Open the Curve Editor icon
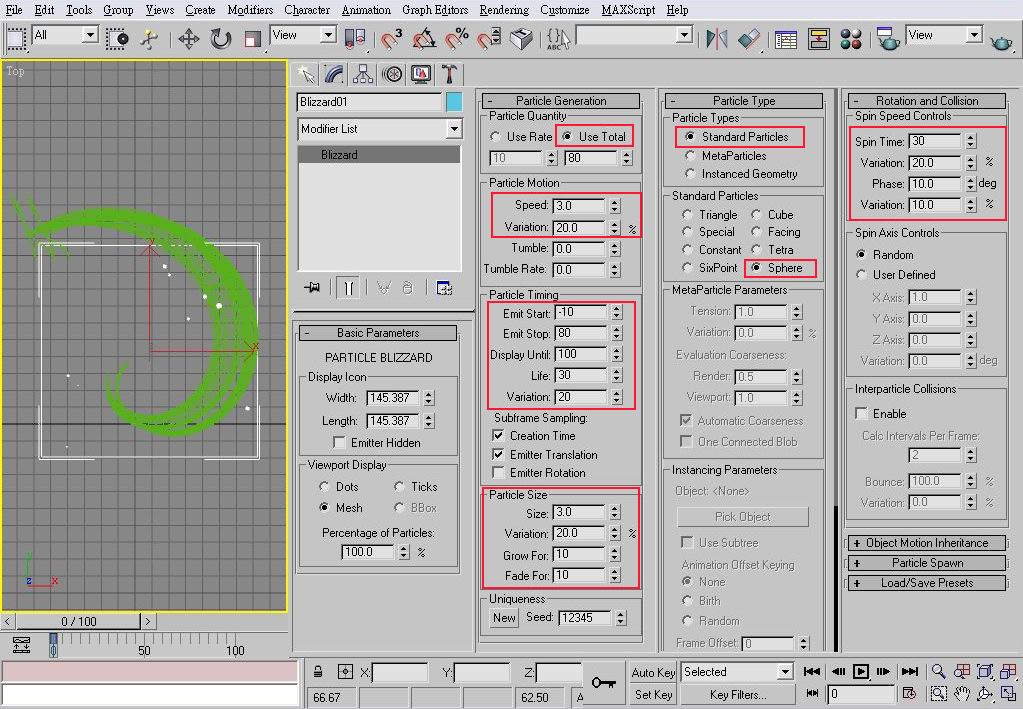The width and height of the screenshot is (1023, 709). [786, 39]
